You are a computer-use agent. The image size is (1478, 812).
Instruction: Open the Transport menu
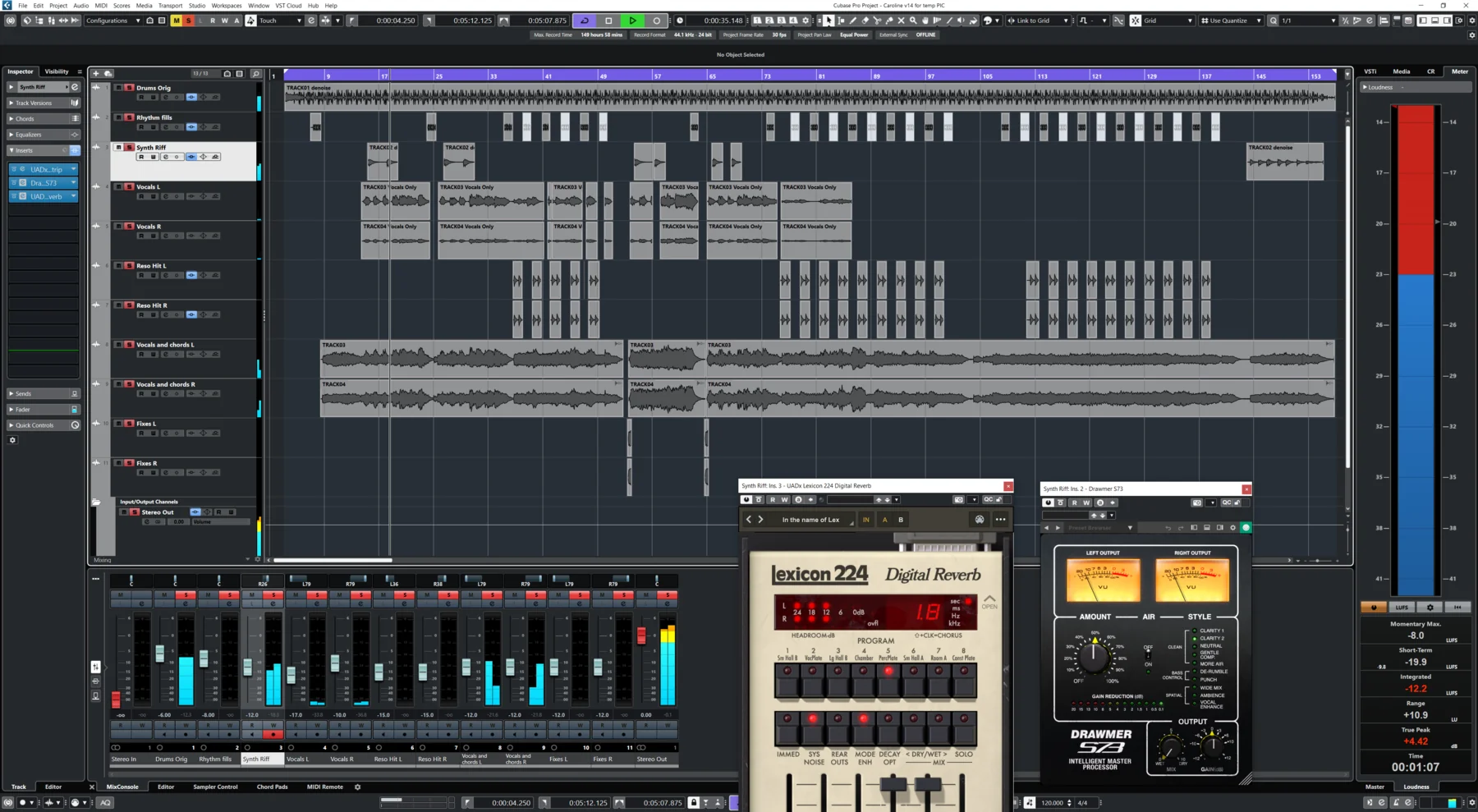click(170, 5)
